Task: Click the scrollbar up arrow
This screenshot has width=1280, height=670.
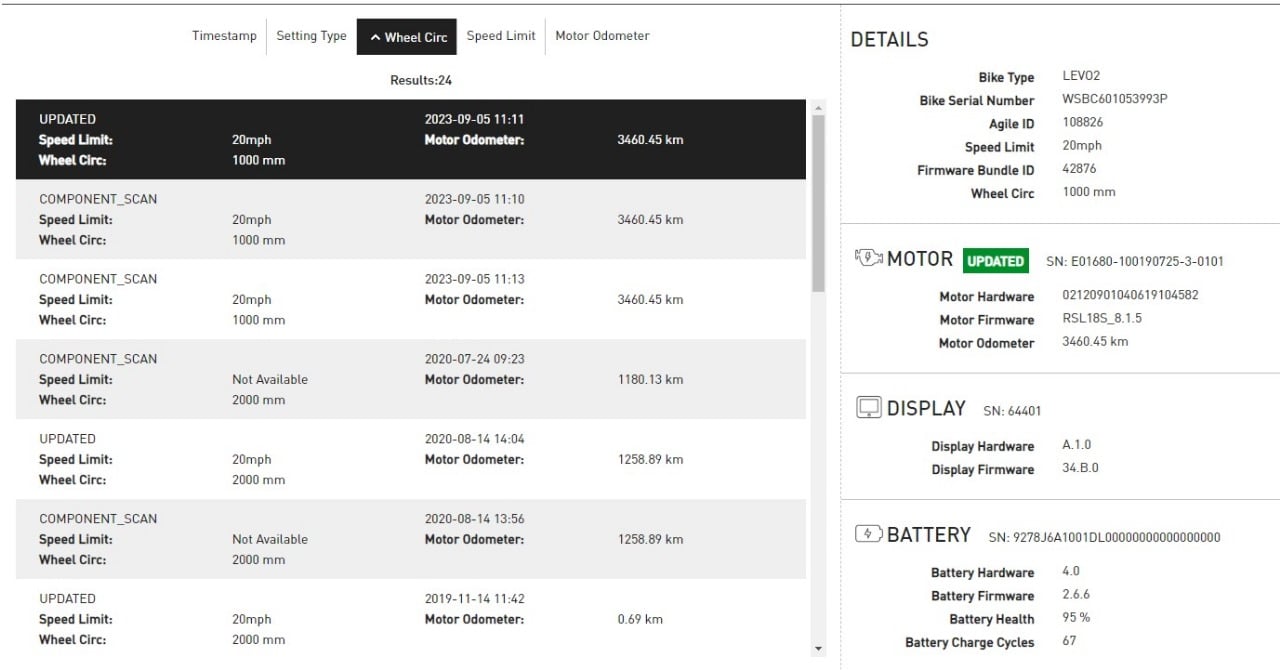Action: [818, 108]
